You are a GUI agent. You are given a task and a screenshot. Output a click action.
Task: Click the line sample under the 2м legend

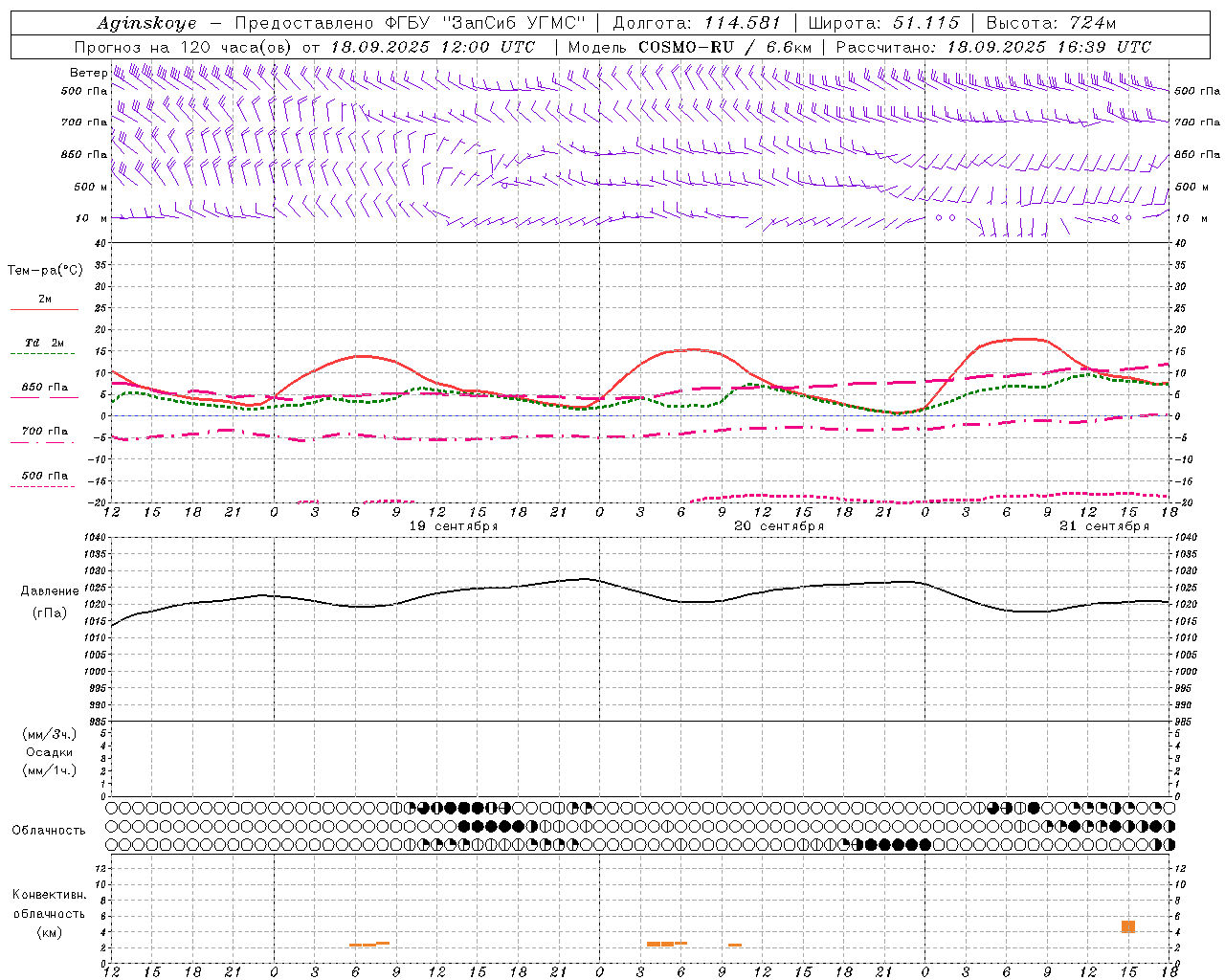(x=44, y=310)
